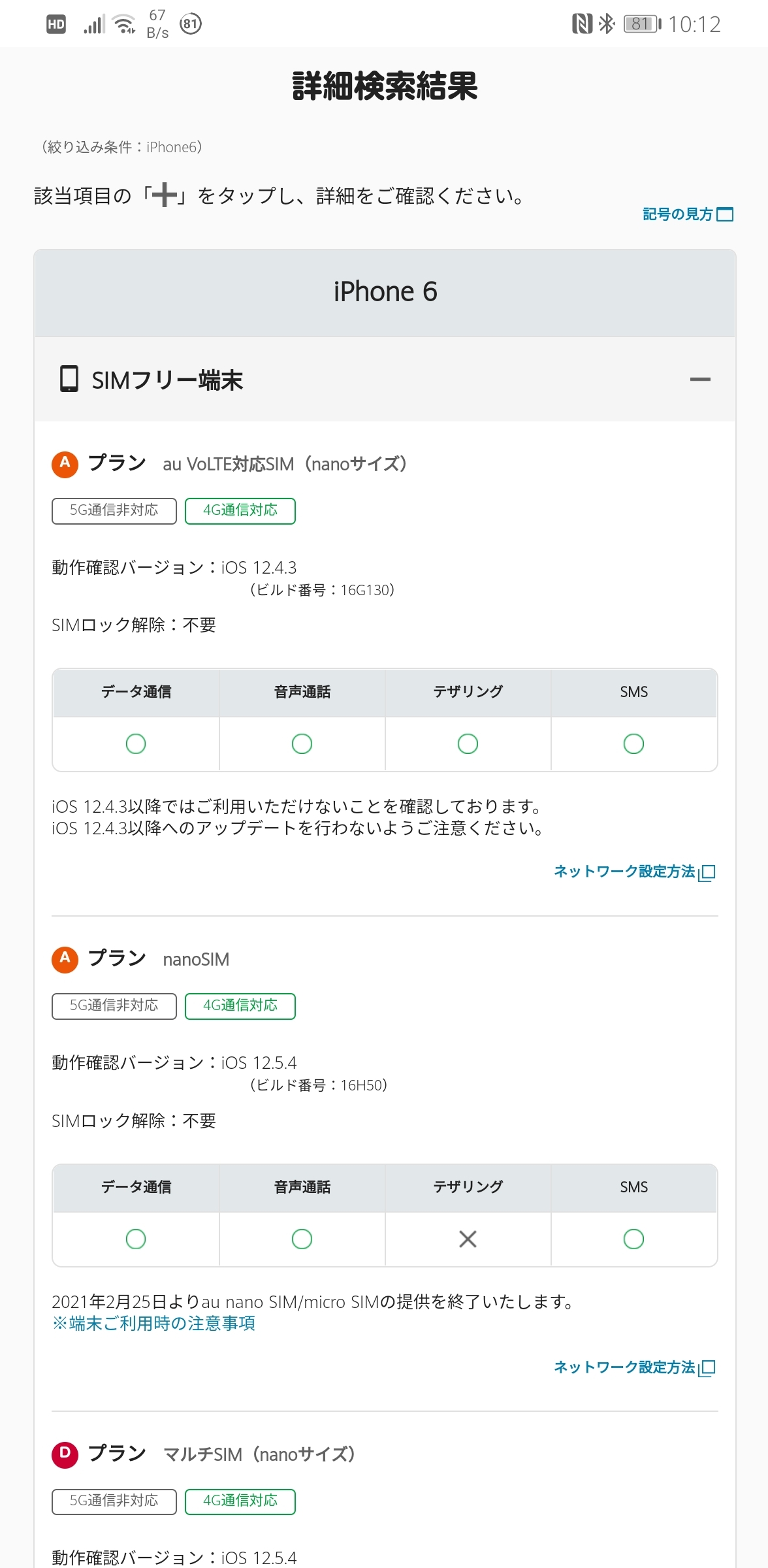This screenshot has width=768, height=1568.
Task: Tap the NFC icon in status bar
Action: 581,24
